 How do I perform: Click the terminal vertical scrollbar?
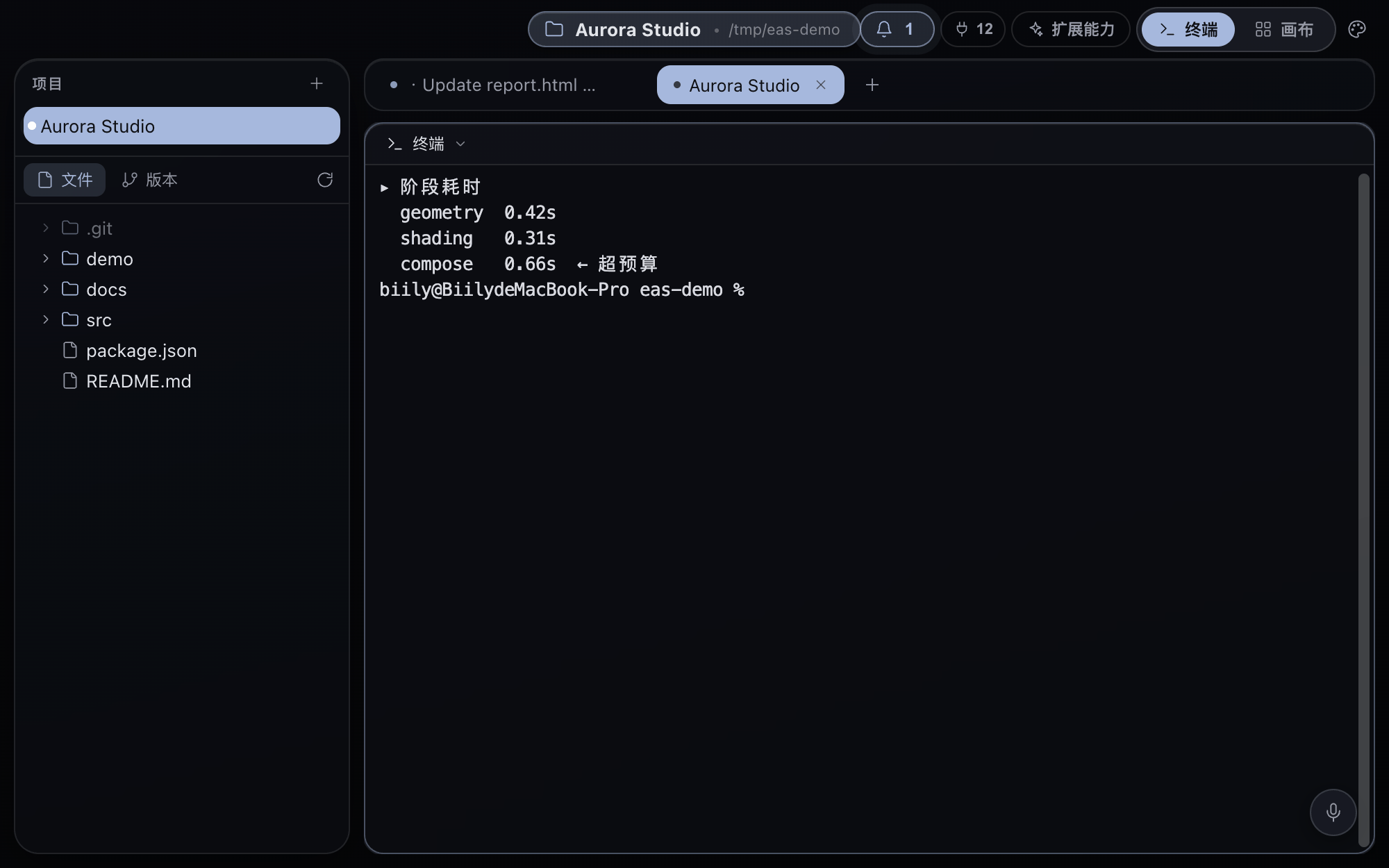pos(1363,510)
